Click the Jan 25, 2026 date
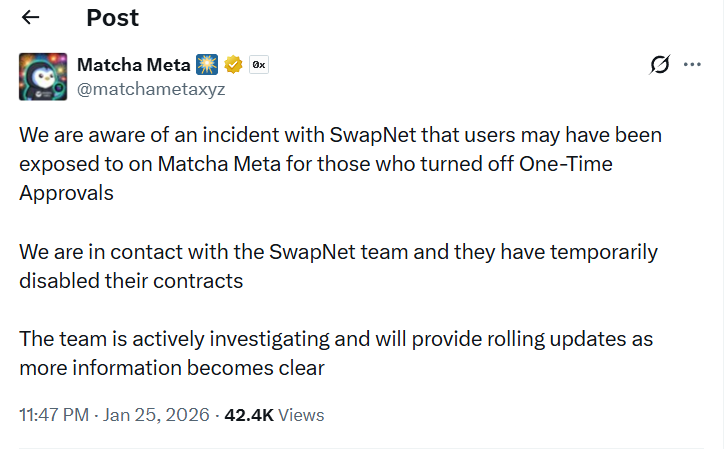This screenshot has width=725, height=449. point(156,415)
